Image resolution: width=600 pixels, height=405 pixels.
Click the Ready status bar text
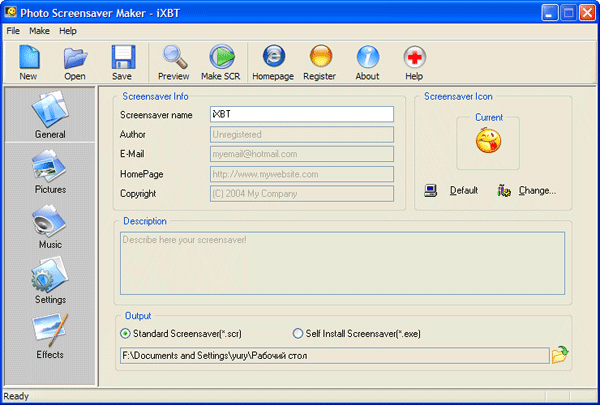(16, 396)
